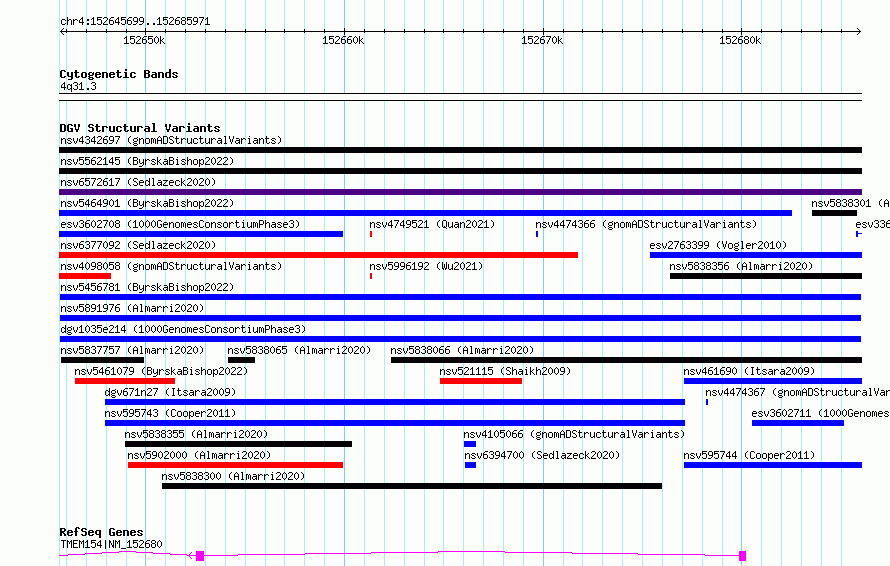Click the nsv461690 Itsara2009 label

tap(749, 371)
